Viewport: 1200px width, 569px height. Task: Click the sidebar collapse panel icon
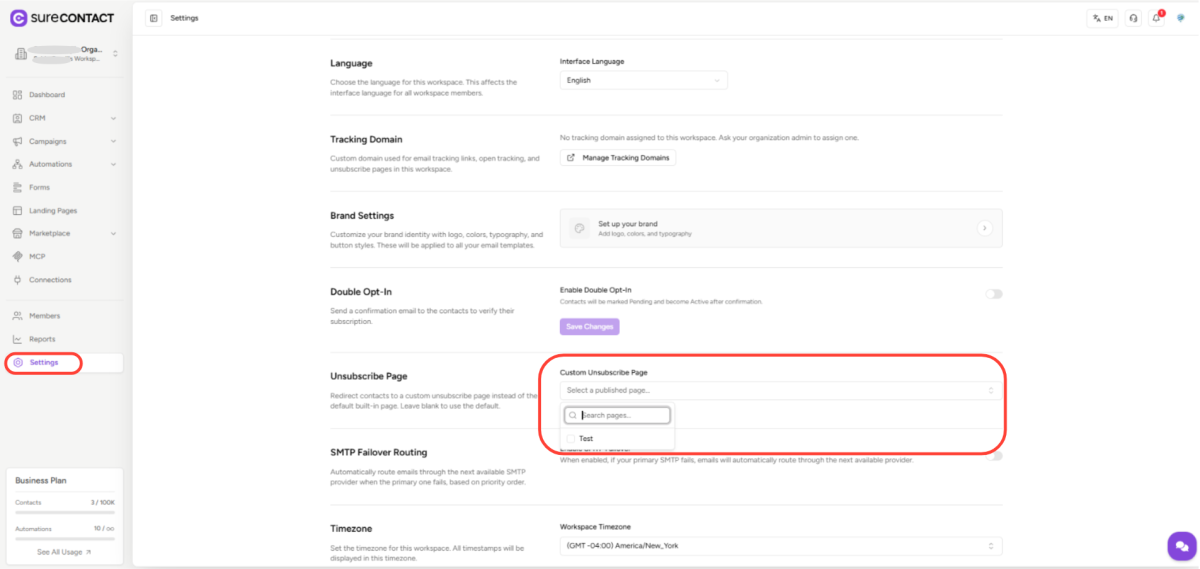(153, 18)
